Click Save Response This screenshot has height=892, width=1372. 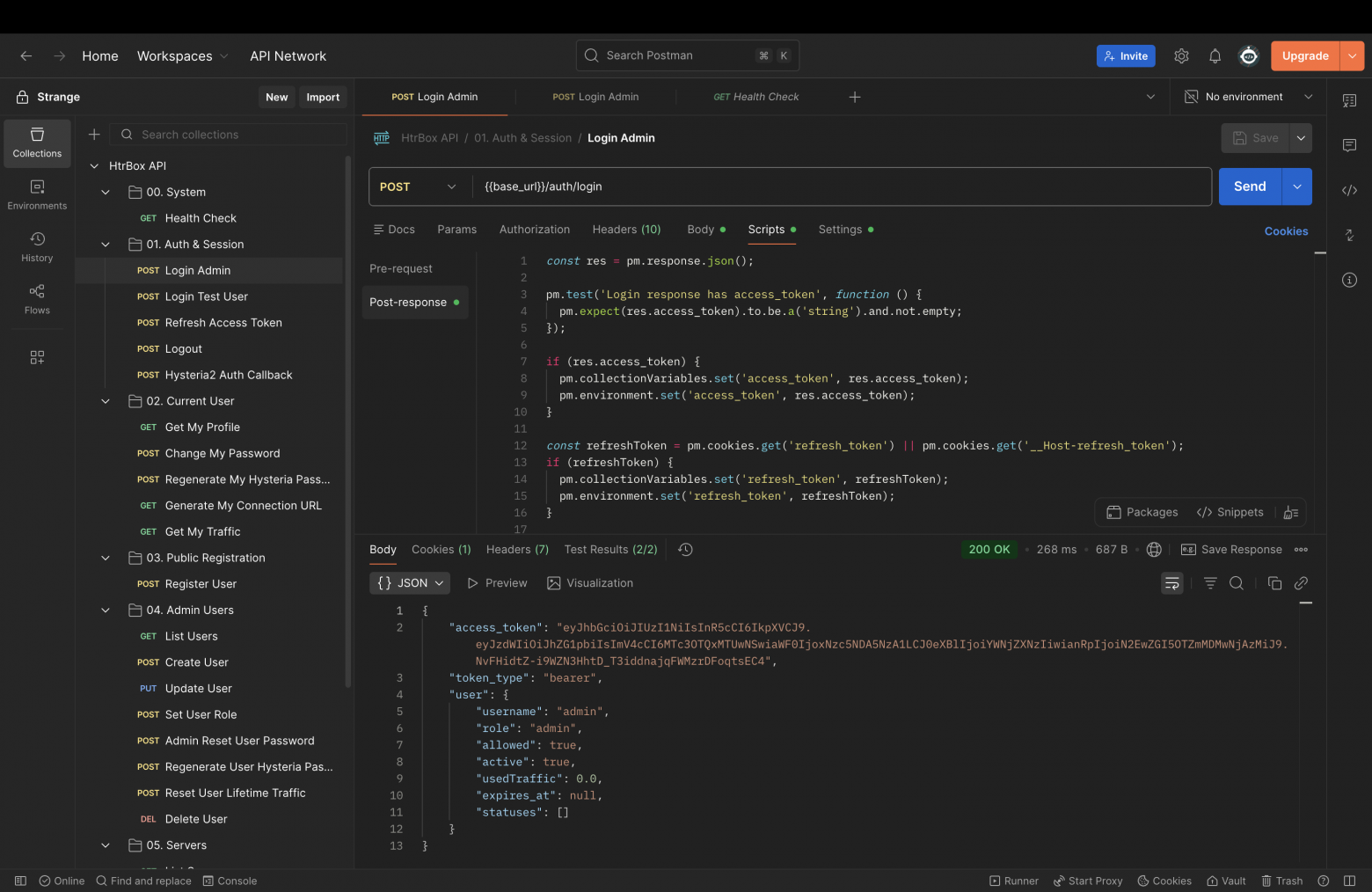coord(1231,549)
